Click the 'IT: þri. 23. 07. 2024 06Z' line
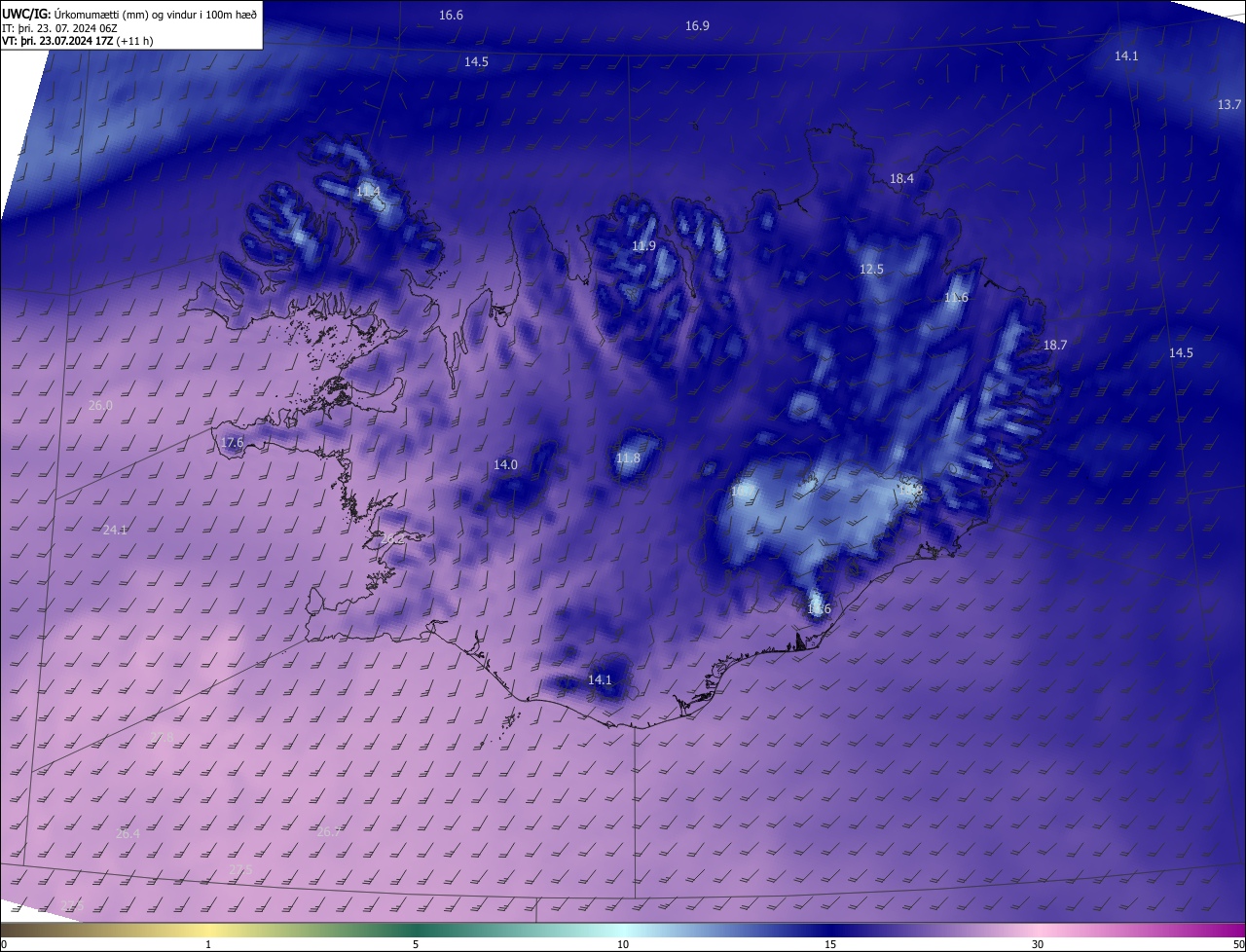Image resolution: width=1246 pixels, height=952 pixels. pyautogui.click(x=59, y=28)
